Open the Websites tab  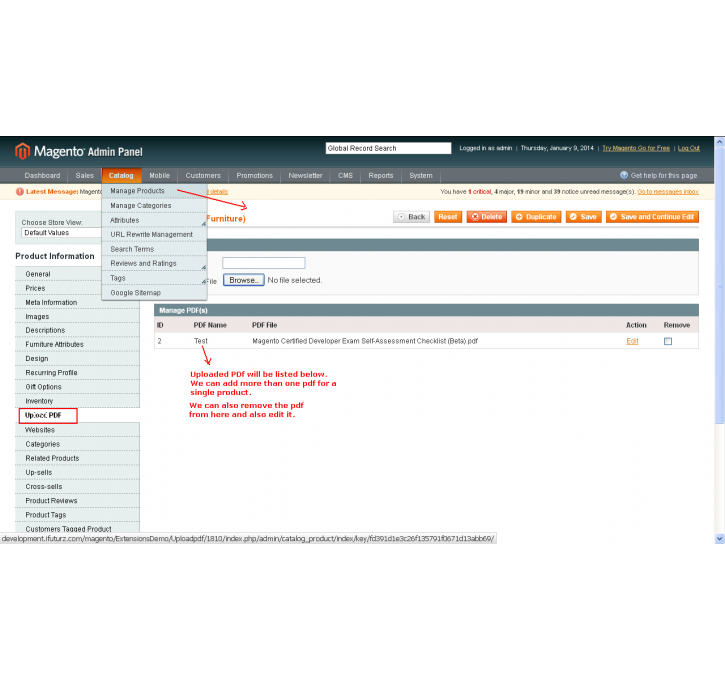[77, 430]
